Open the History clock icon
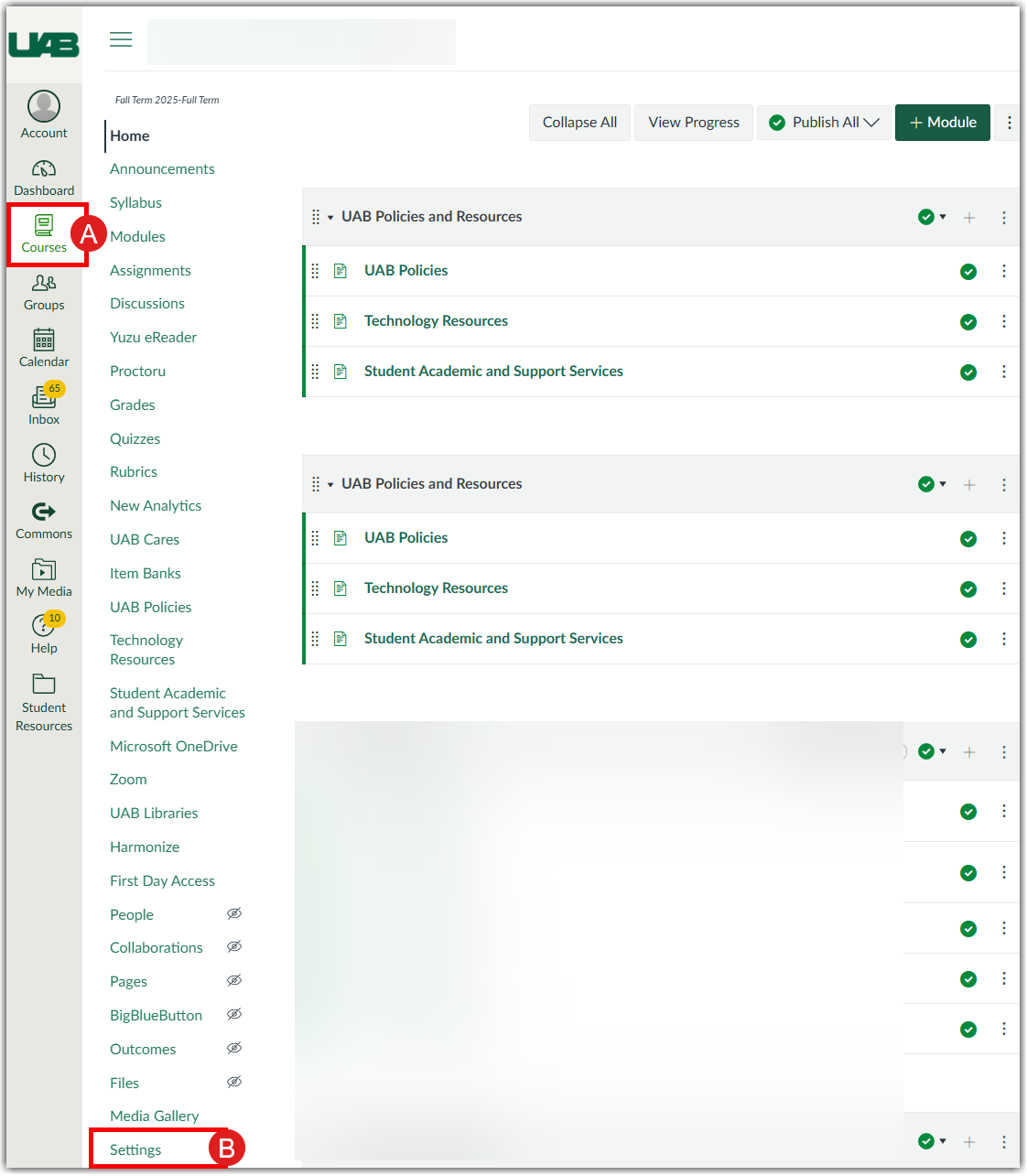1027x1176 pixels. 44,455
